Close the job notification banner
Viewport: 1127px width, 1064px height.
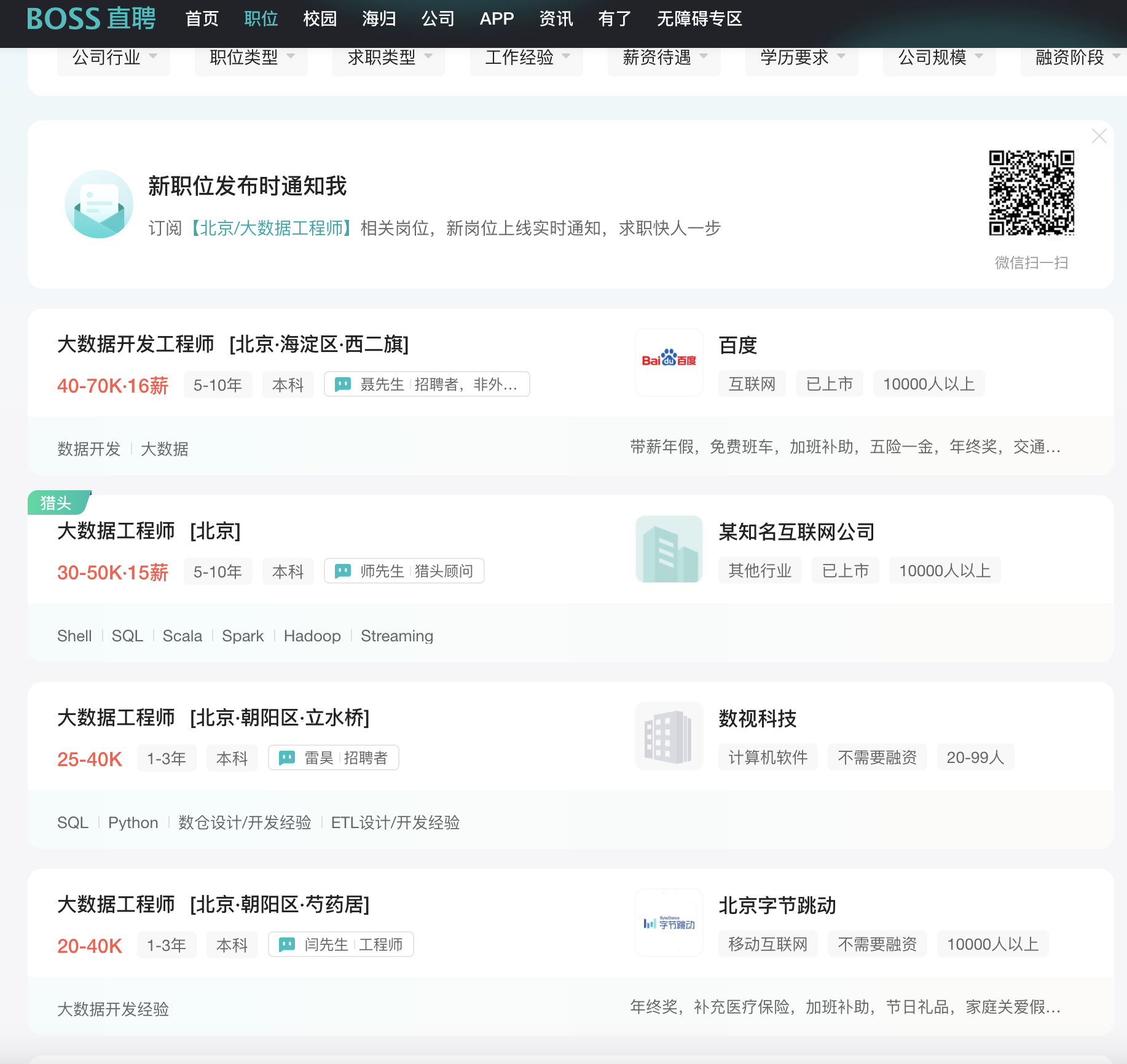pos(1099,136)
